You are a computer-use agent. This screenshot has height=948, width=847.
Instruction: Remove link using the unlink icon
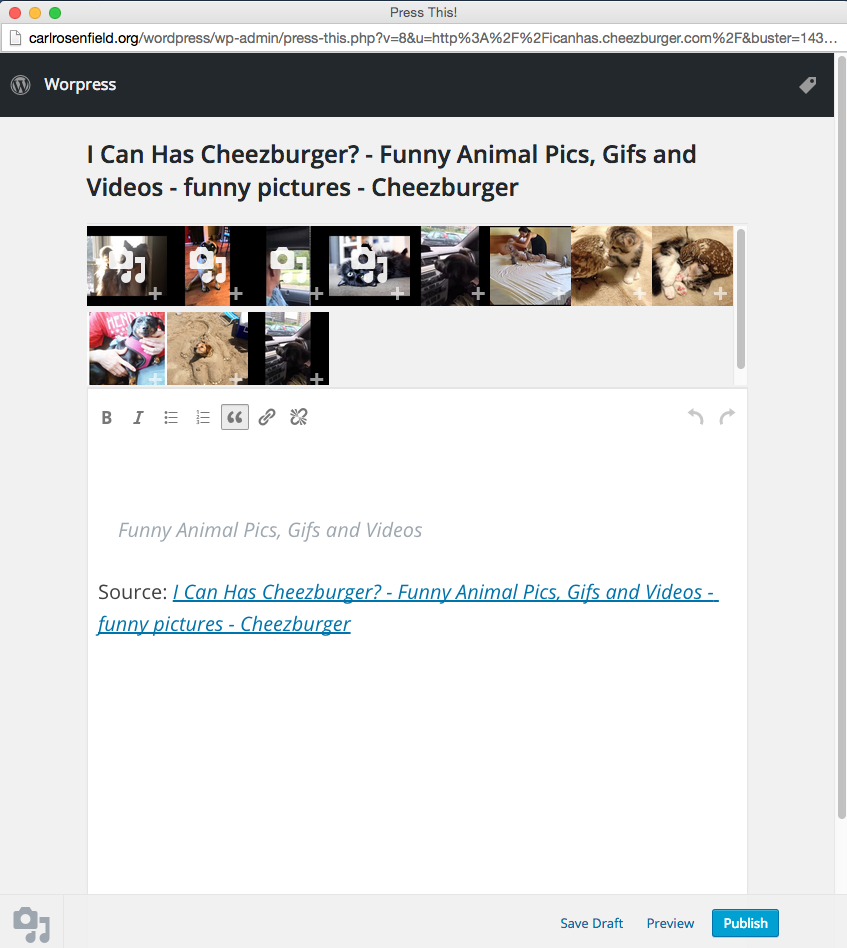(299, 417)
